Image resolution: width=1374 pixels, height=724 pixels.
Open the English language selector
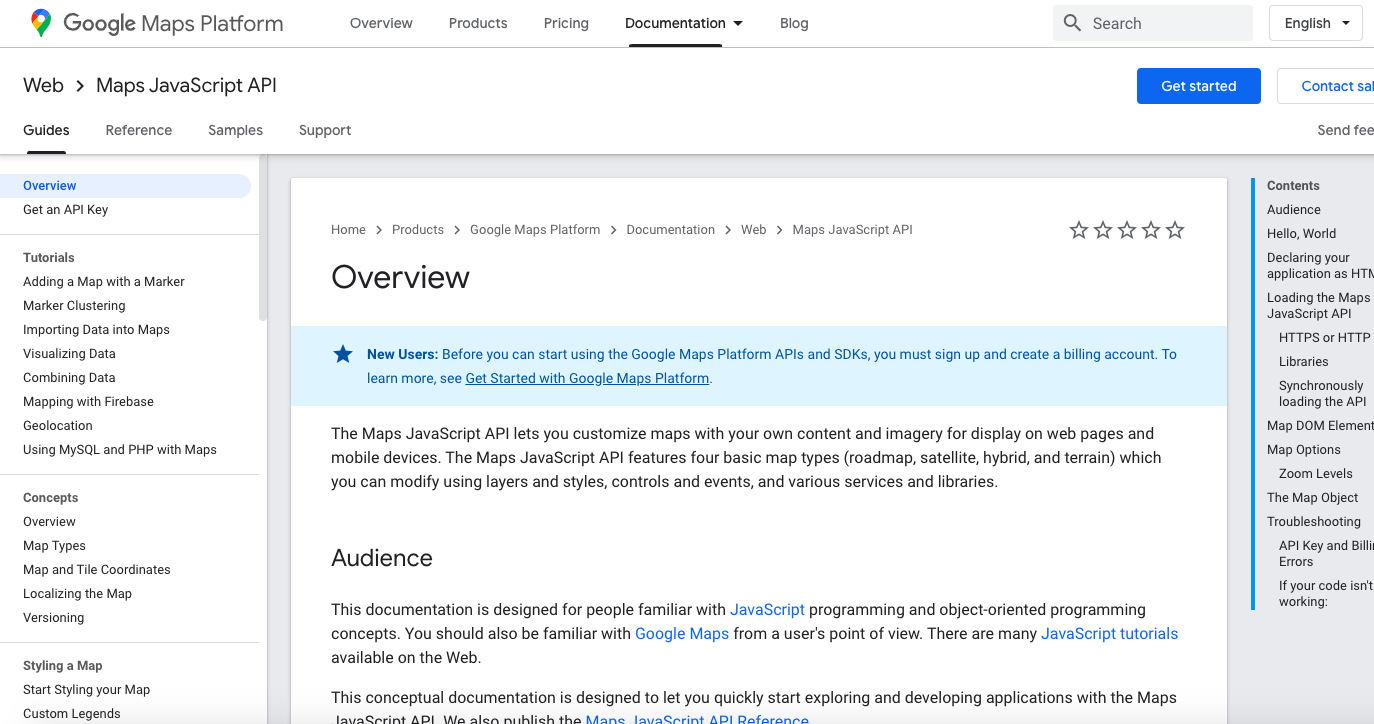1315,23
